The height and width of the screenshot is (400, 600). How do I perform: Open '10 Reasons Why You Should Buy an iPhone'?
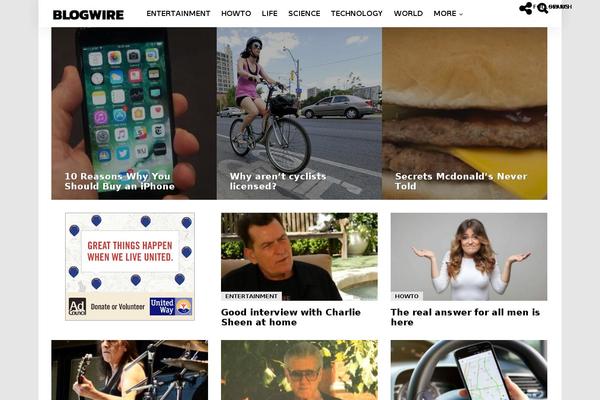pos(119,181)
